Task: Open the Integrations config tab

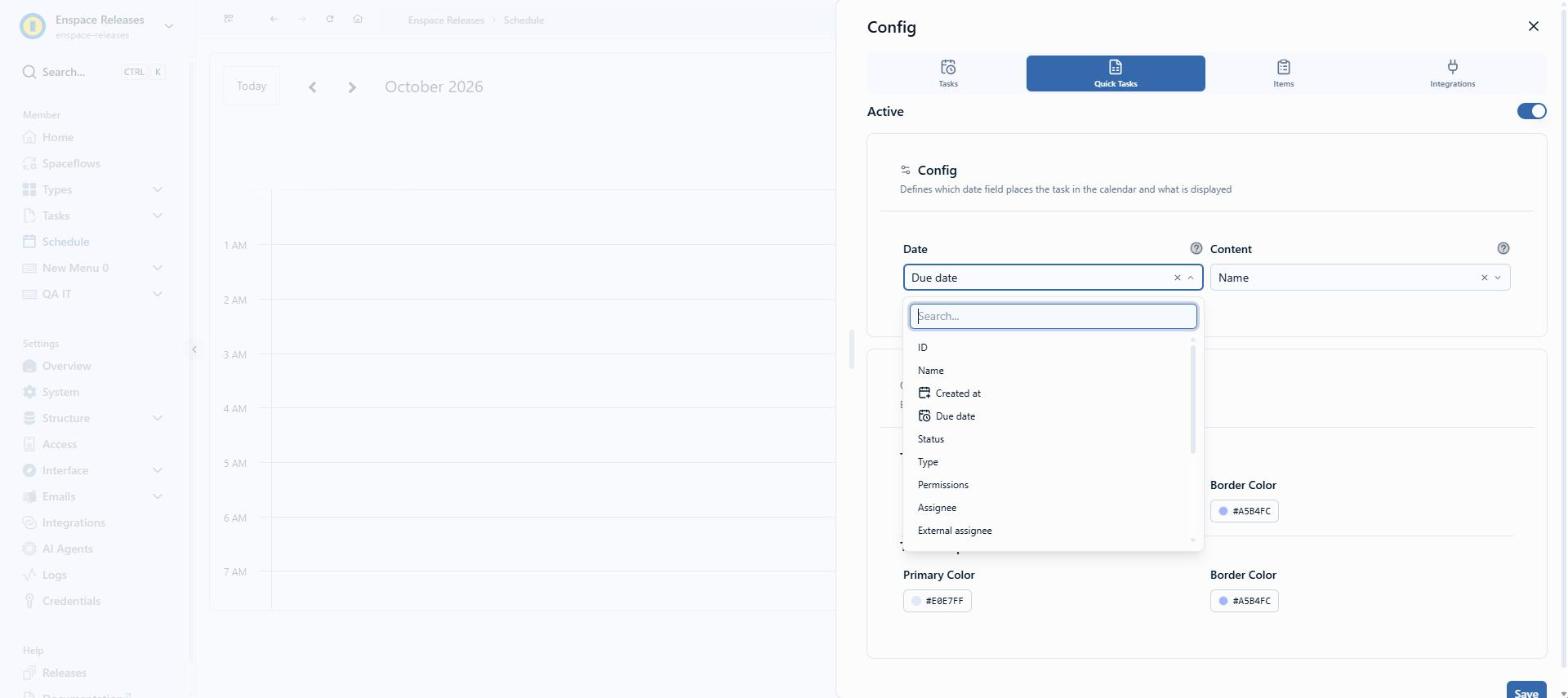Action: pyautogui.click(x=1452, y=74)
